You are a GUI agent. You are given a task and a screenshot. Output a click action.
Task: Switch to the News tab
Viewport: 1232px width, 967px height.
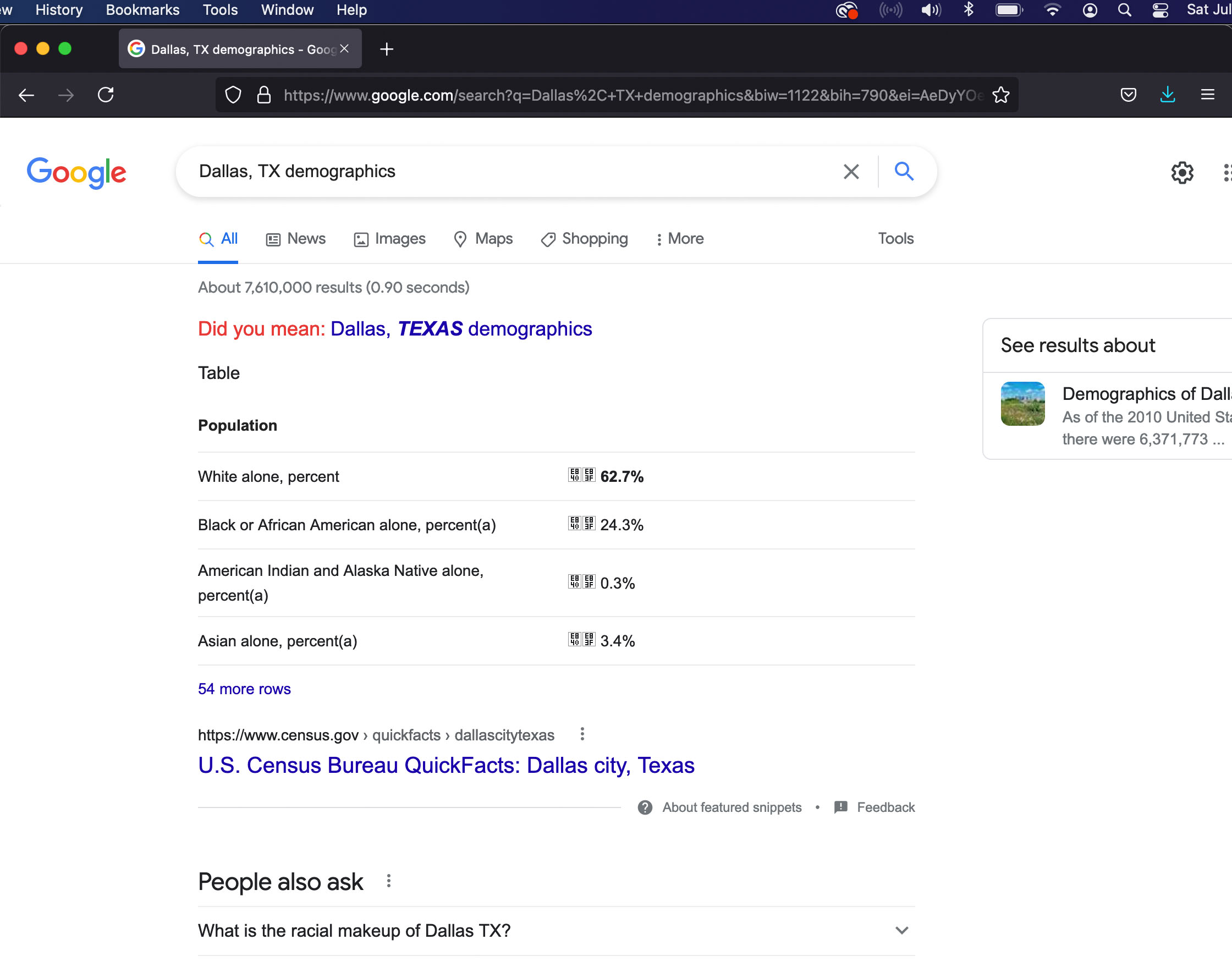tap(295, 239)
